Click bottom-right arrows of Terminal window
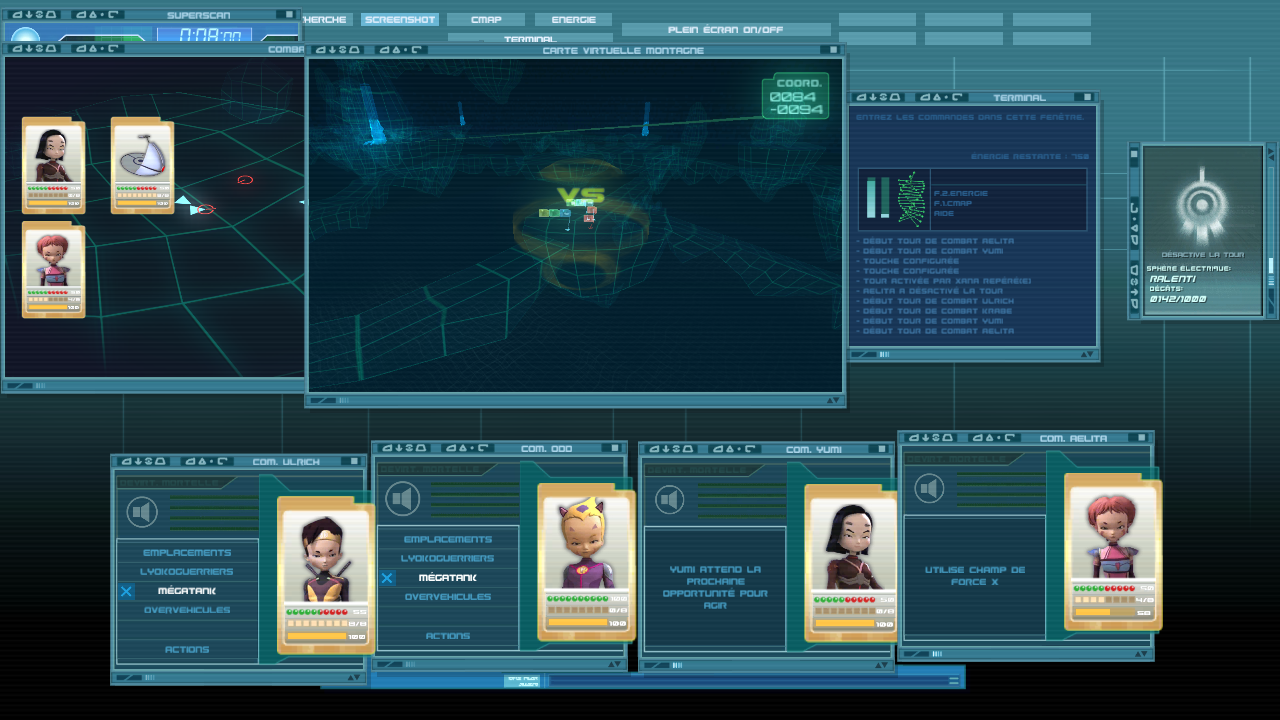 tap(1086, 353)
